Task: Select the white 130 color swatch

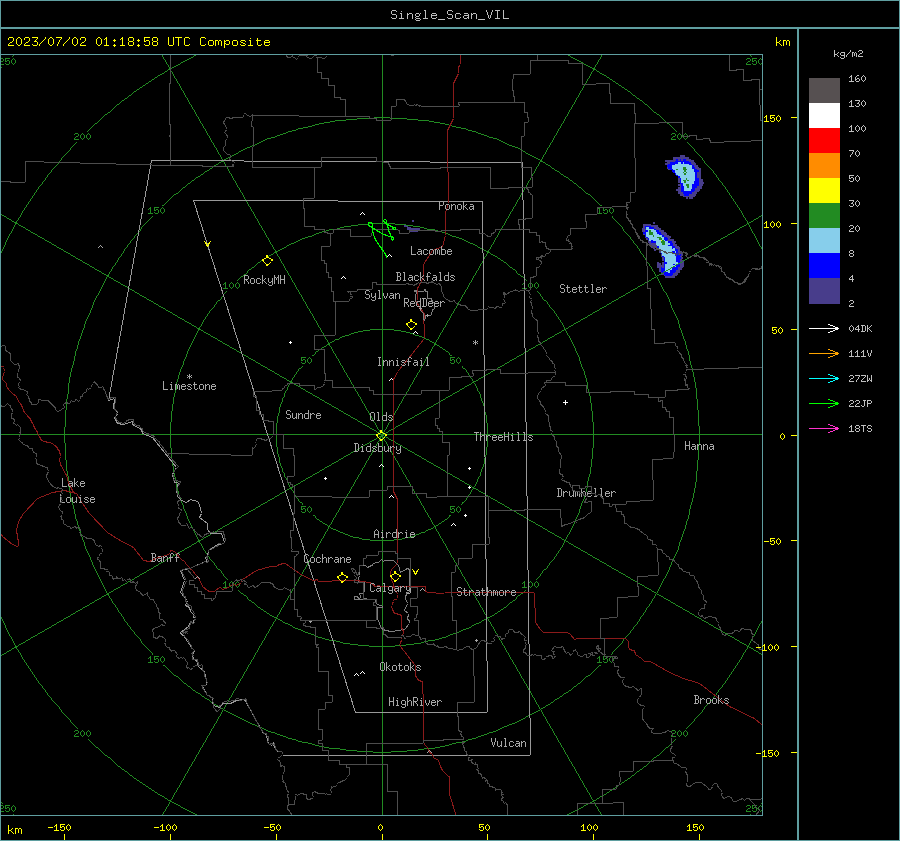Action: 824,115
